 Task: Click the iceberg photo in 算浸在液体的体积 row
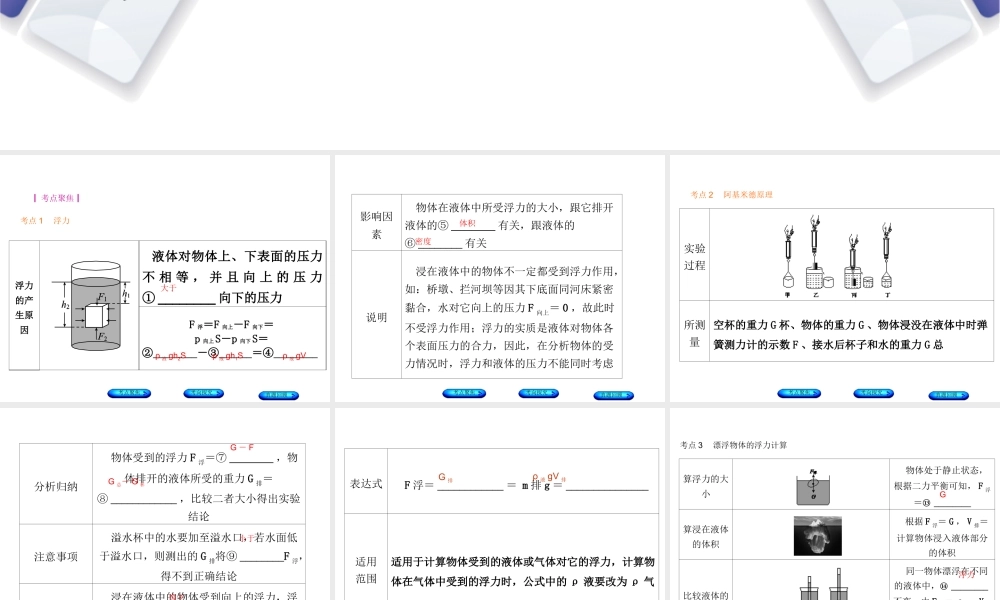click(x=818, y=536)
